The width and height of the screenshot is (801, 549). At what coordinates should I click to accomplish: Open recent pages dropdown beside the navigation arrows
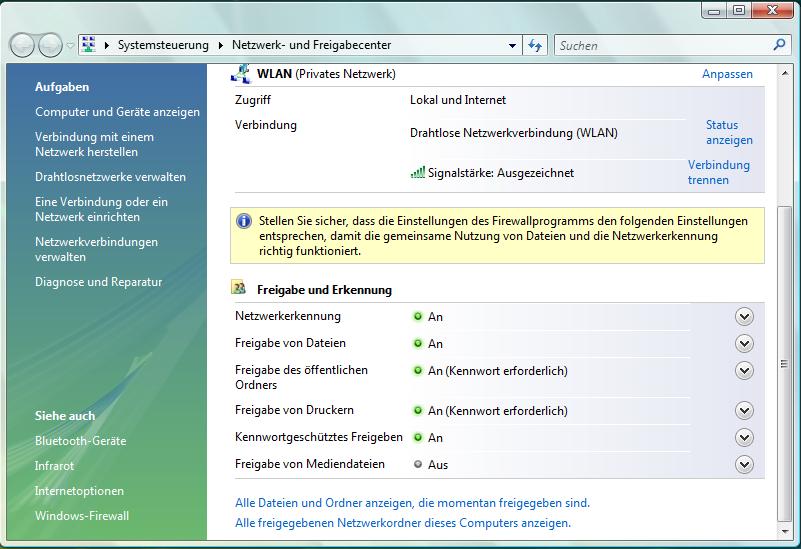click(70, 45)
